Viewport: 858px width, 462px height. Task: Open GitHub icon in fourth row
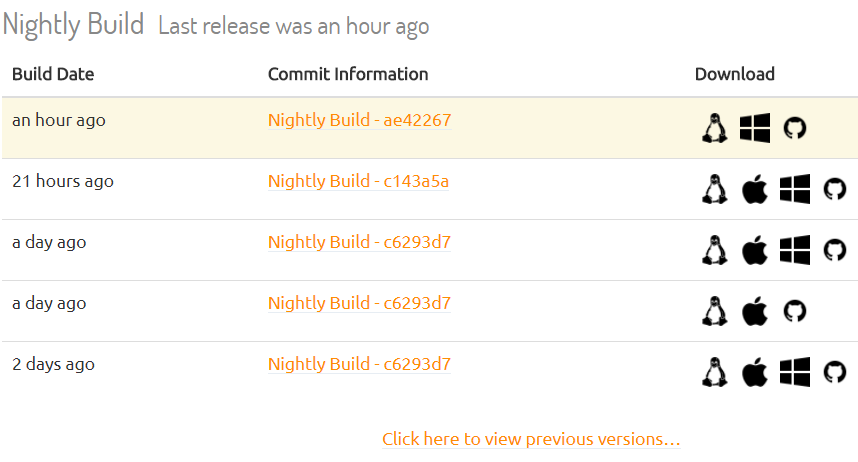[x=795, y=311]
